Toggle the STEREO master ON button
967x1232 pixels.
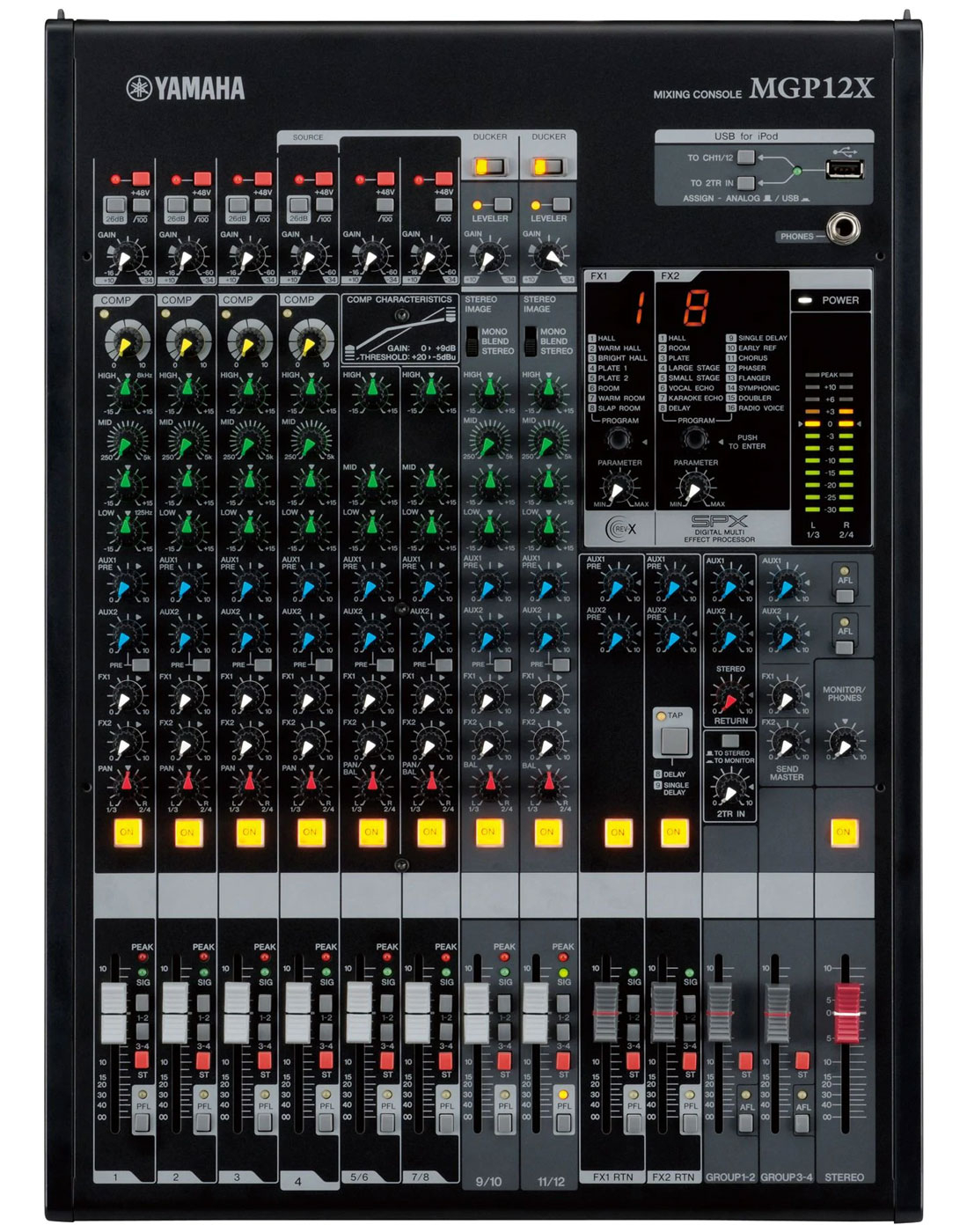click(x=843, y=832)
